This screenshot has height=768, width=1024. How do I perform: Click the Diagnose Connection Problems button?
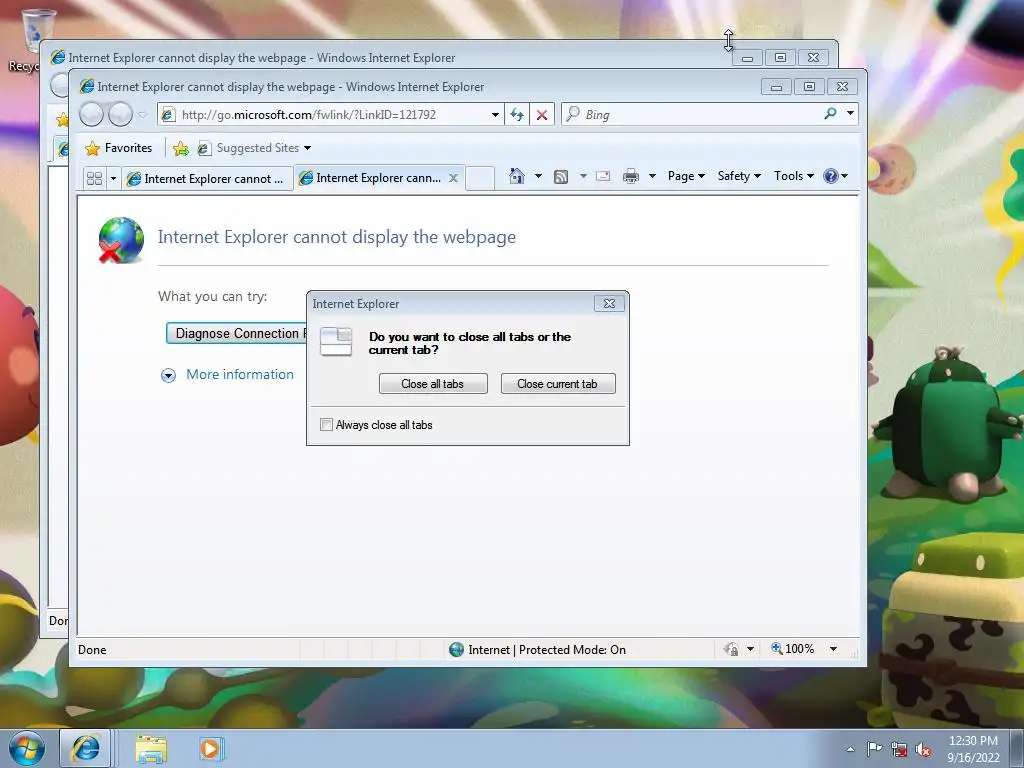coord(236,333)
